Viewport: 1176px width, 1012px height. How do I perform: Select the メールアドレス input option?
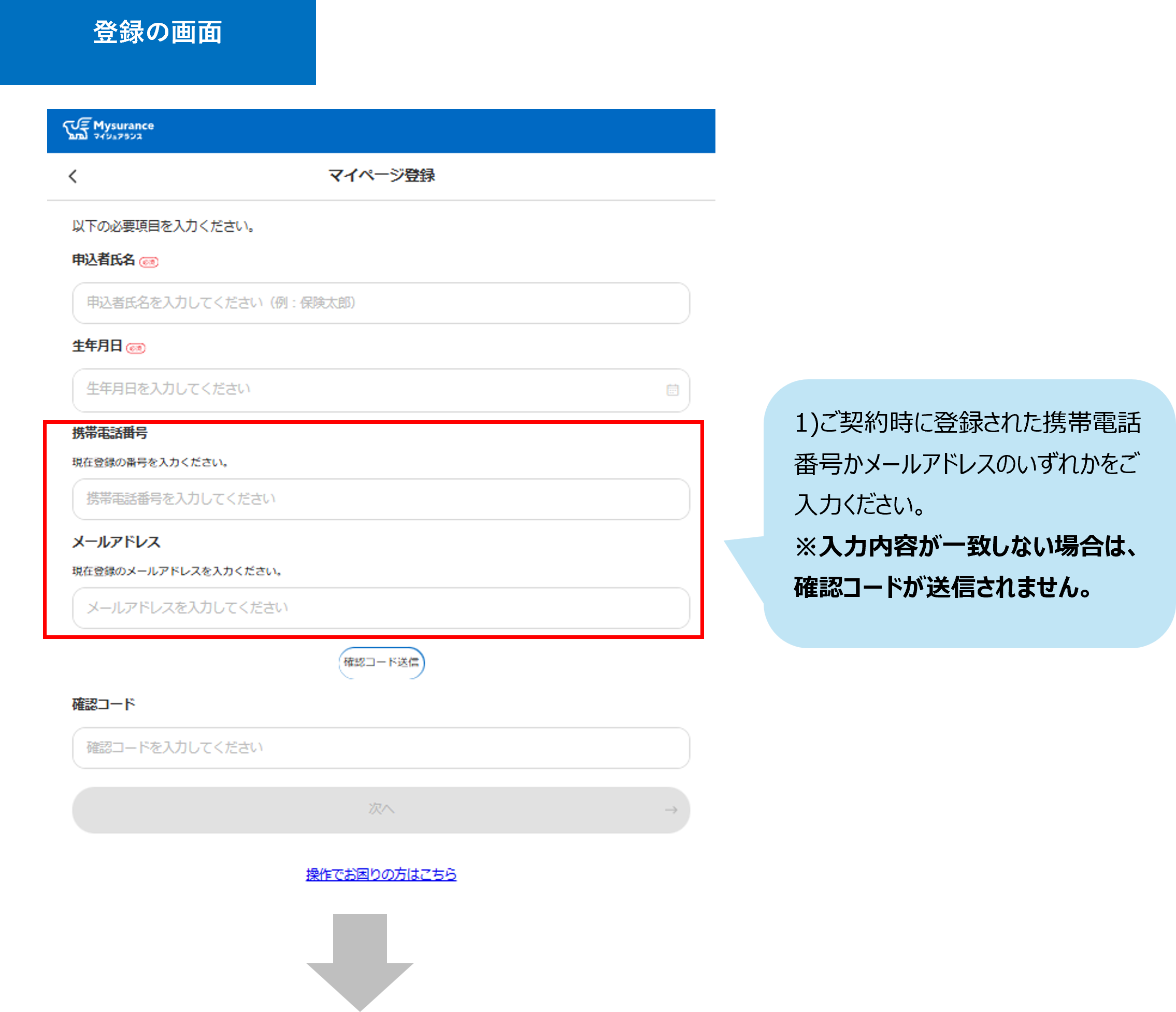(x=380, y=608)
